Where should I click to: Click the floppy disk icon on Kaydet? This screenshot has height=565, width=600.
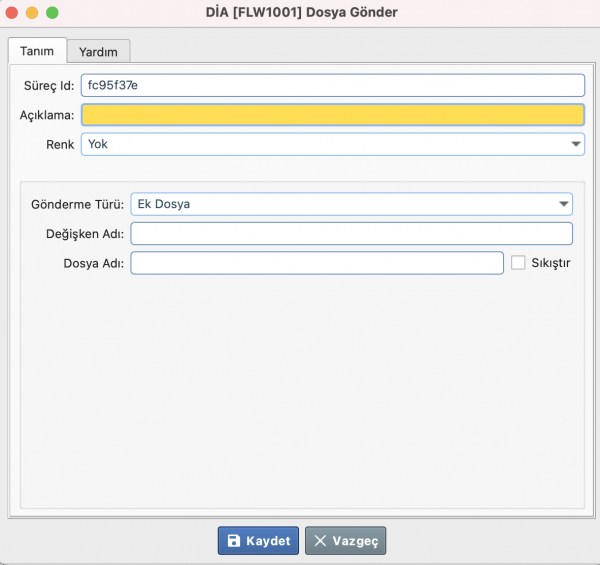click(233, 541)
